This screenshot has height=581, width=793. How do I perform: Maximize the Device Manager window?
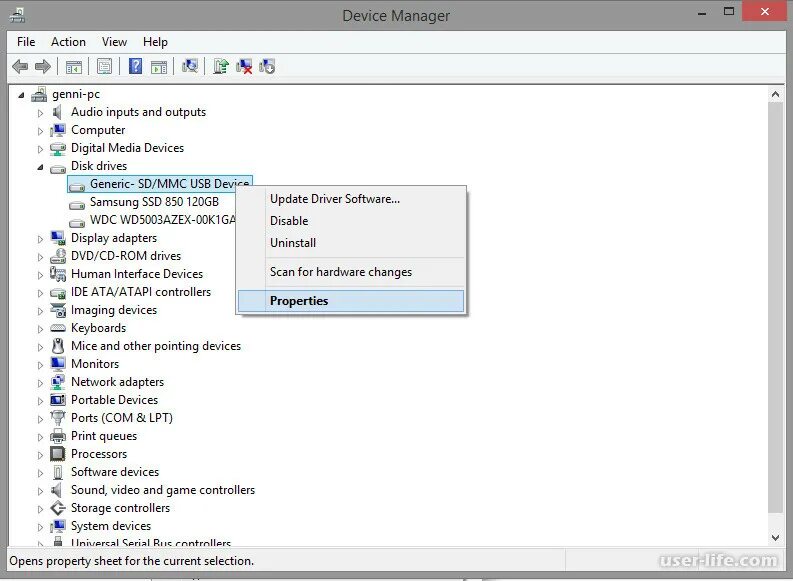[729, 11]
